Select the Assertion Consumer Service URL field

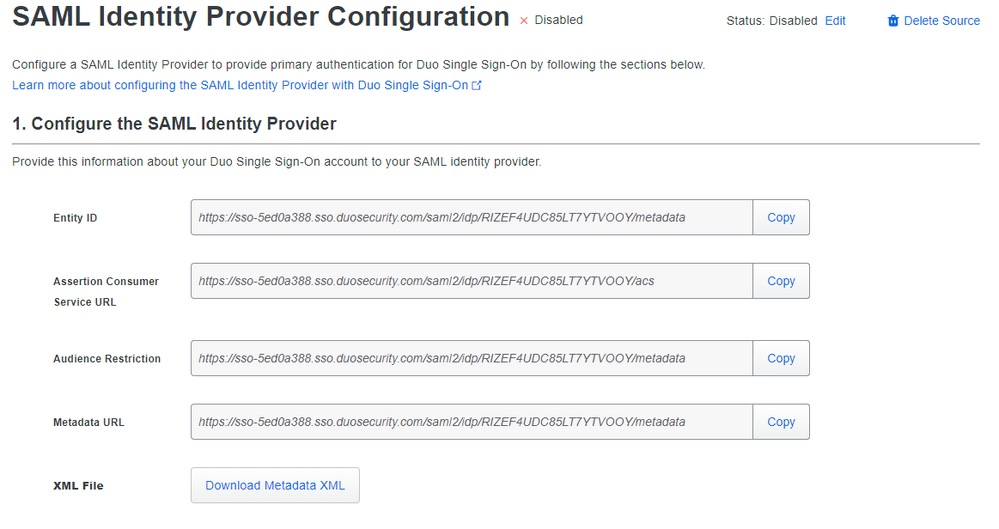471,281
